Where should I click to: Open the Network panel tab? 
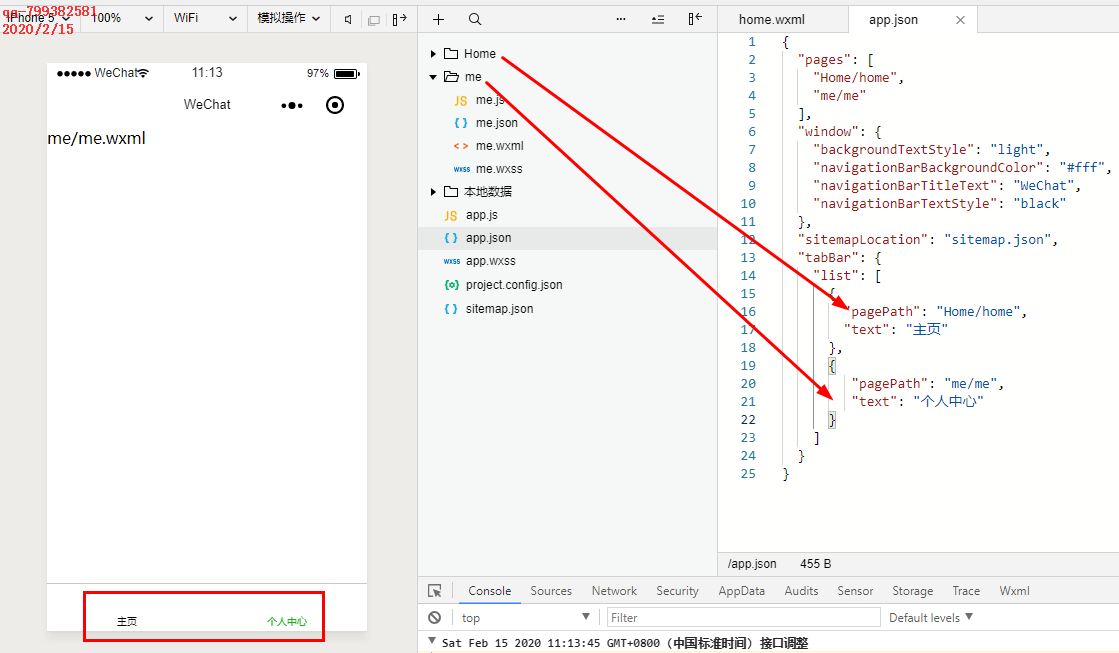(x=614, y=590)
